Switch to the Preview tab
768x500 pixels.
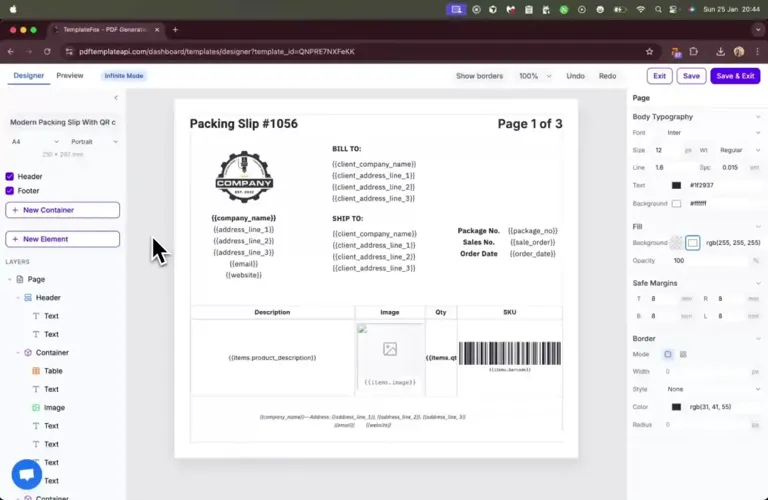coord(70,76)
